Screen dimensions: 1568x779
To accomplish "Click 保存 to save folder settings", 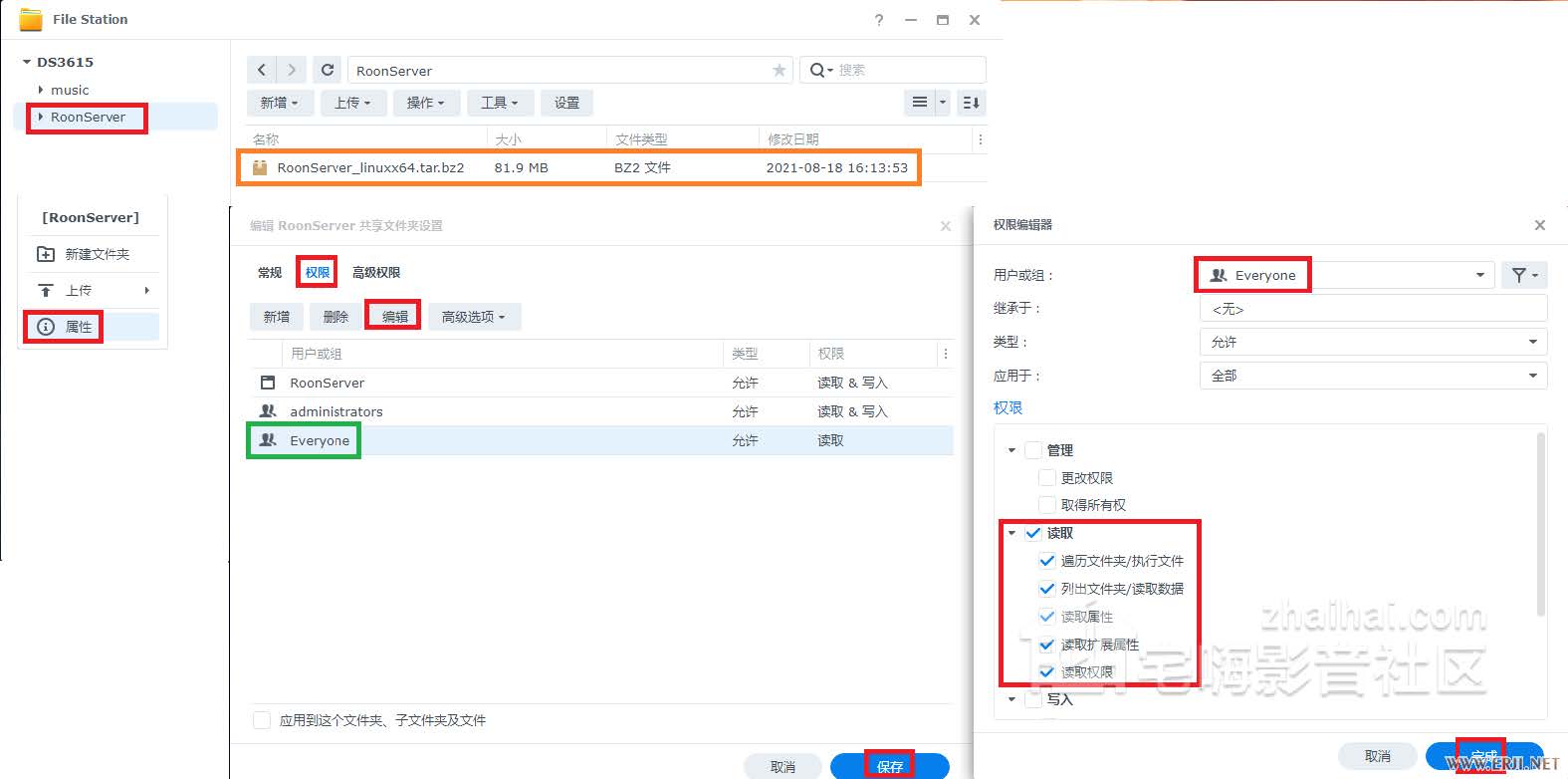I will tap(890, 766).
